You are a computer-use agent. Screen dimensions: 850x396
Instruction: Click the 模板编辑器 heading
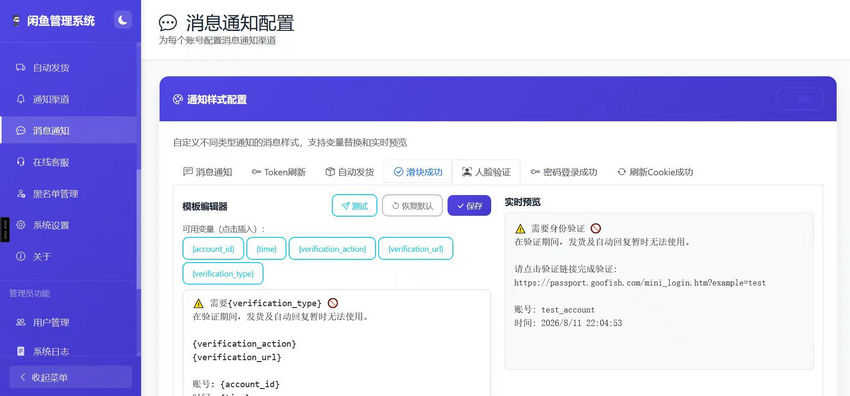(x=205, y=206)
